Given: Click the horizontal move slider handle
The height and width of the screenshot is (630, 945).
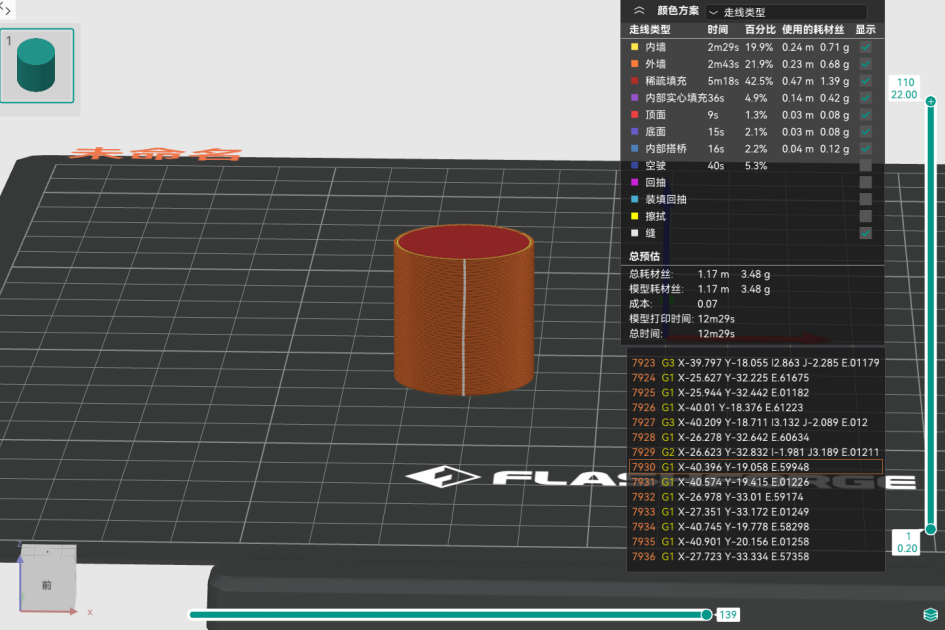Looking at the screenshot, I should point(707,614).
